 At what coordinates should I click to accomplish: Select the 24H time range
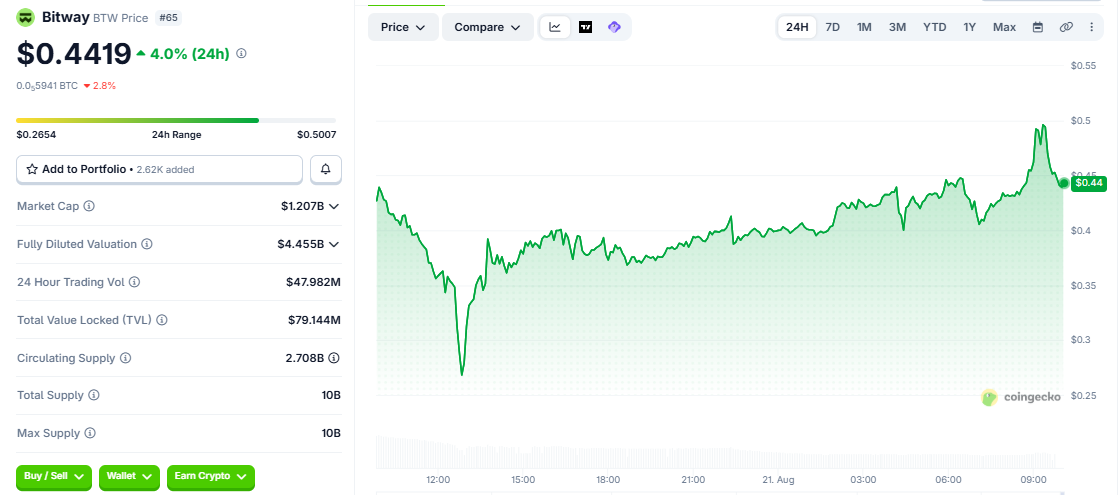(x=797, y=27)
